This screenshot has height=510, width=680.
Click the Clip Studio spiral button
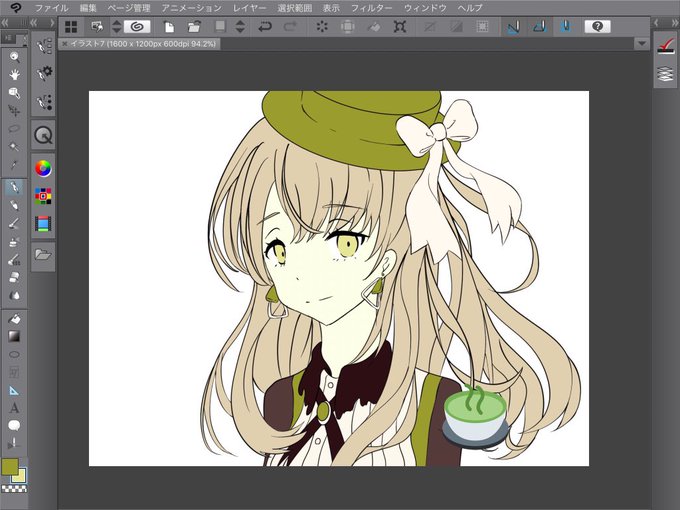click(137, 27)
